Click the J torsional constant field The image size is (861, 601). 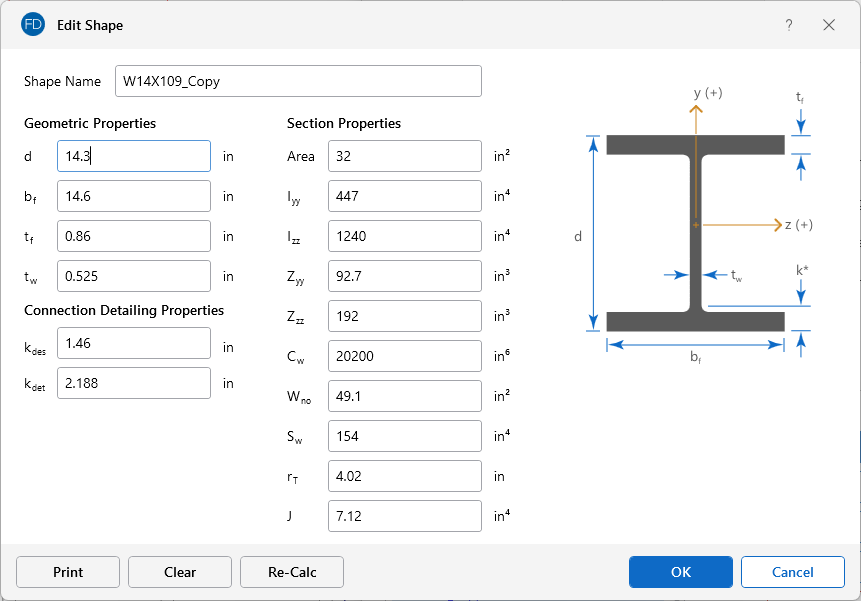point(404,516)
